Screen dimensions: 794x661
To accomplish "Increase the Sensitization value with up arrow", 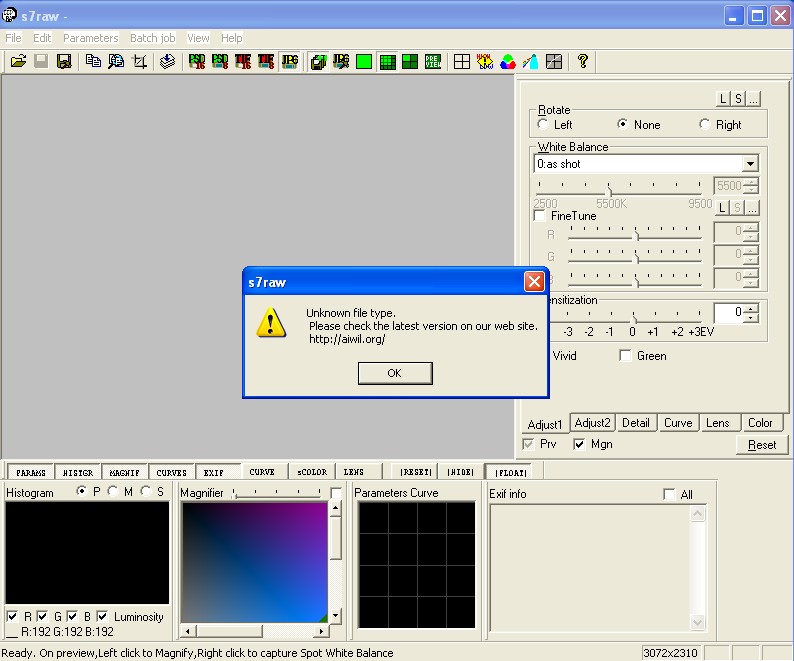I will click(x=751, y=308).
